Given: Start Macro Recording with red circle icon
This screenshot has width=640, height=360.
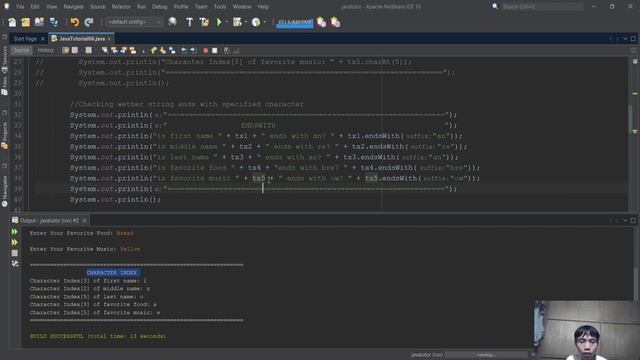Looking at the screenshot, I should coord(206,50).
